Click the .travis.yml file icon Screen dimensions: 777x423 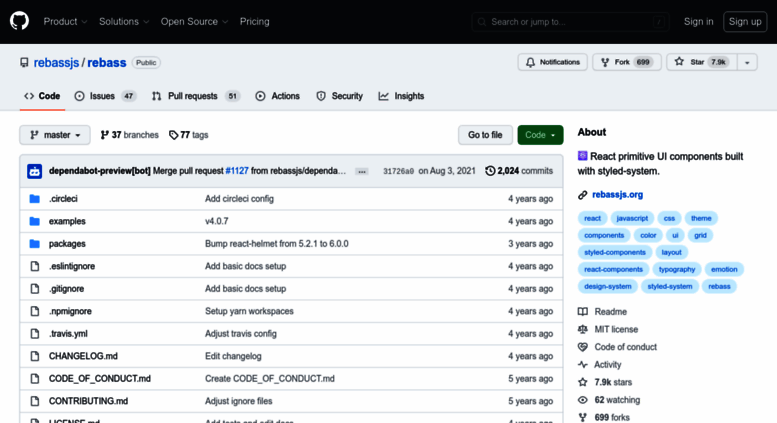tap(35, 334)
